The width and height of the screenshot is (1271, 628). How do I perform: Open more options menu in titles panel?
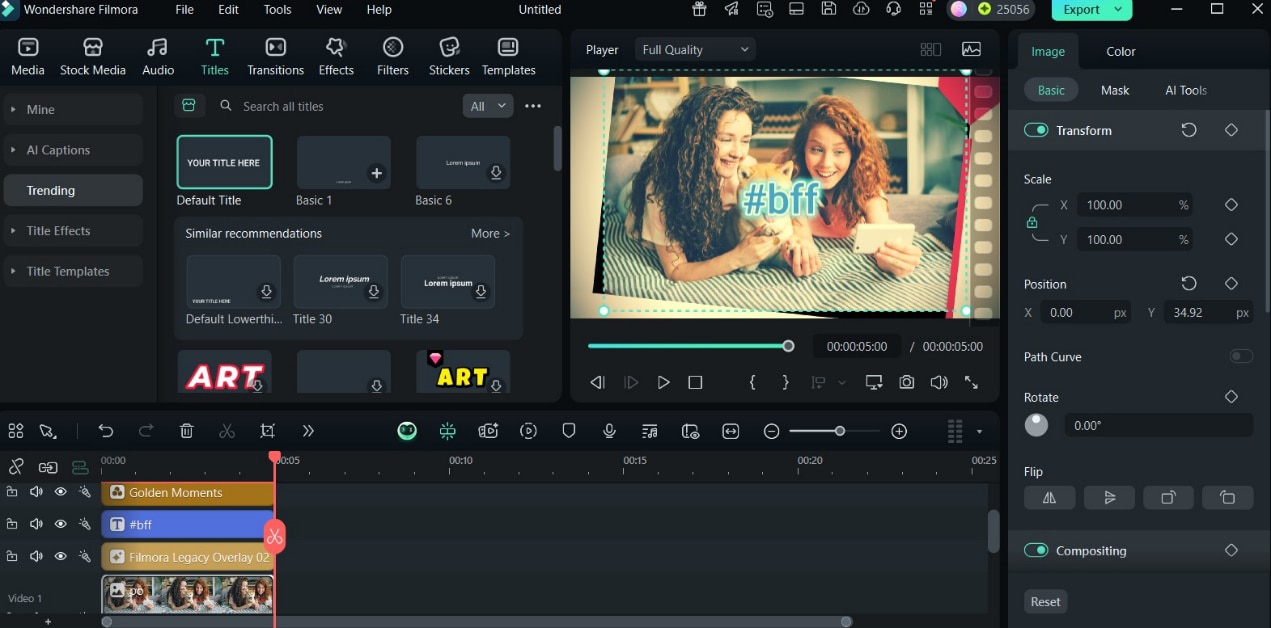tap(533, 106)
